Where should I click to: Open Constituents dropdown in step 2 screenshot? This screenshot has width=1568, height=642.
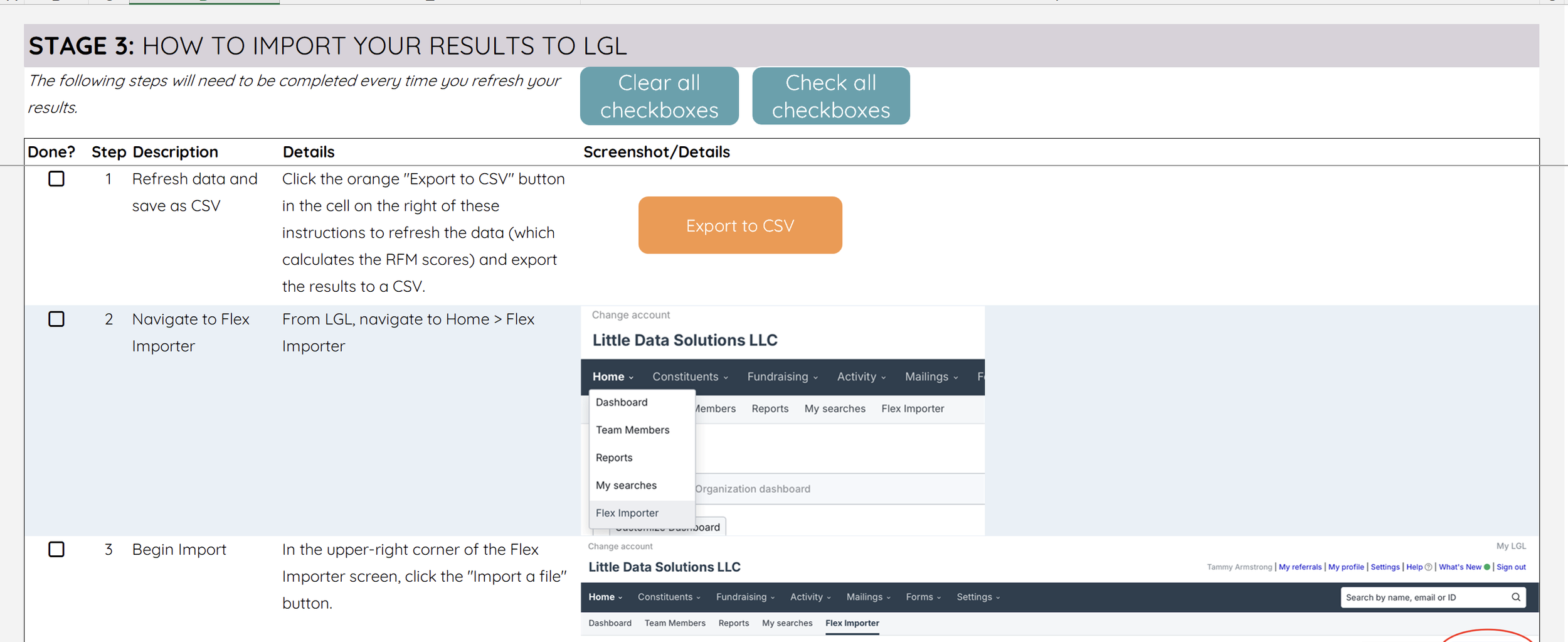click(x=690, y=377)
